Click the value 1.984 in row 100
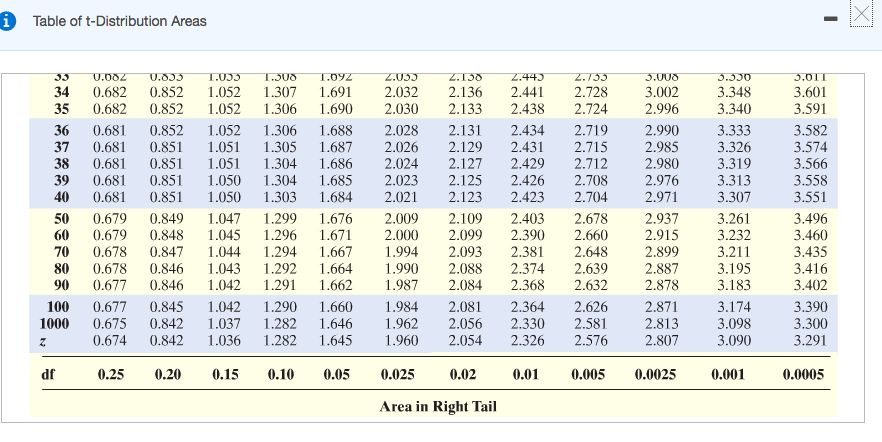Image resolution: width=882 pixels, height=442 pixels. pos(400,308)
